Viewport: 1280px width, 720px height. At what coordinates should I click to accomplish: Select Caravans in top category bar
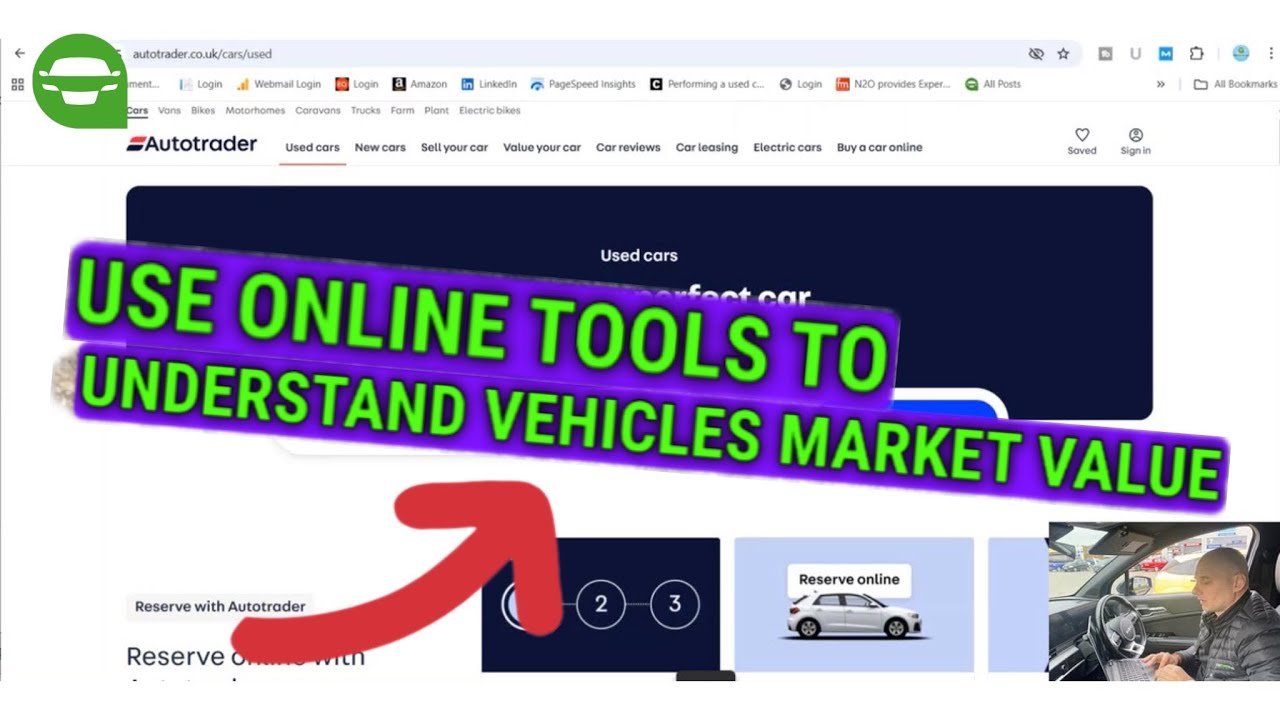click(318, 111)
